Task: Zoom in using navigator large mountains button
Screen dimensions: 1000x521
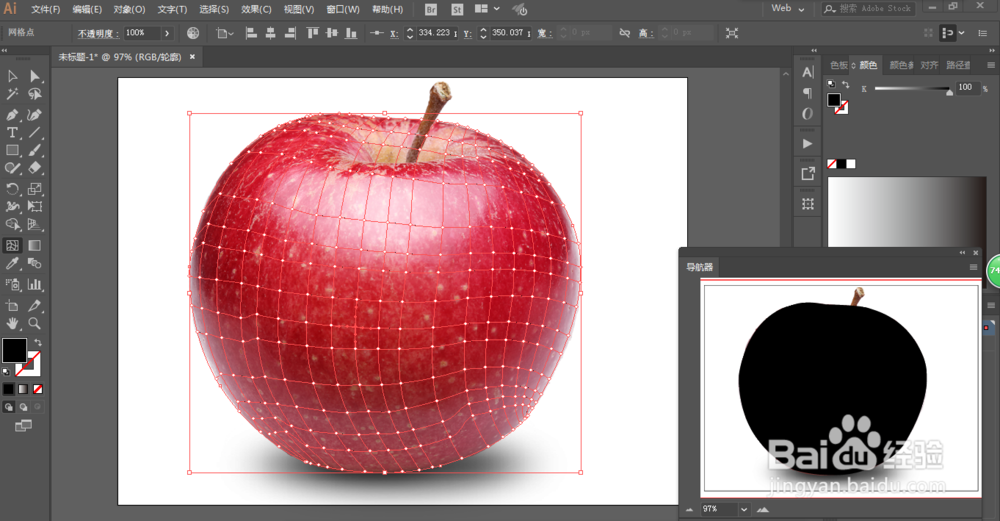Action: click(763, 510)
